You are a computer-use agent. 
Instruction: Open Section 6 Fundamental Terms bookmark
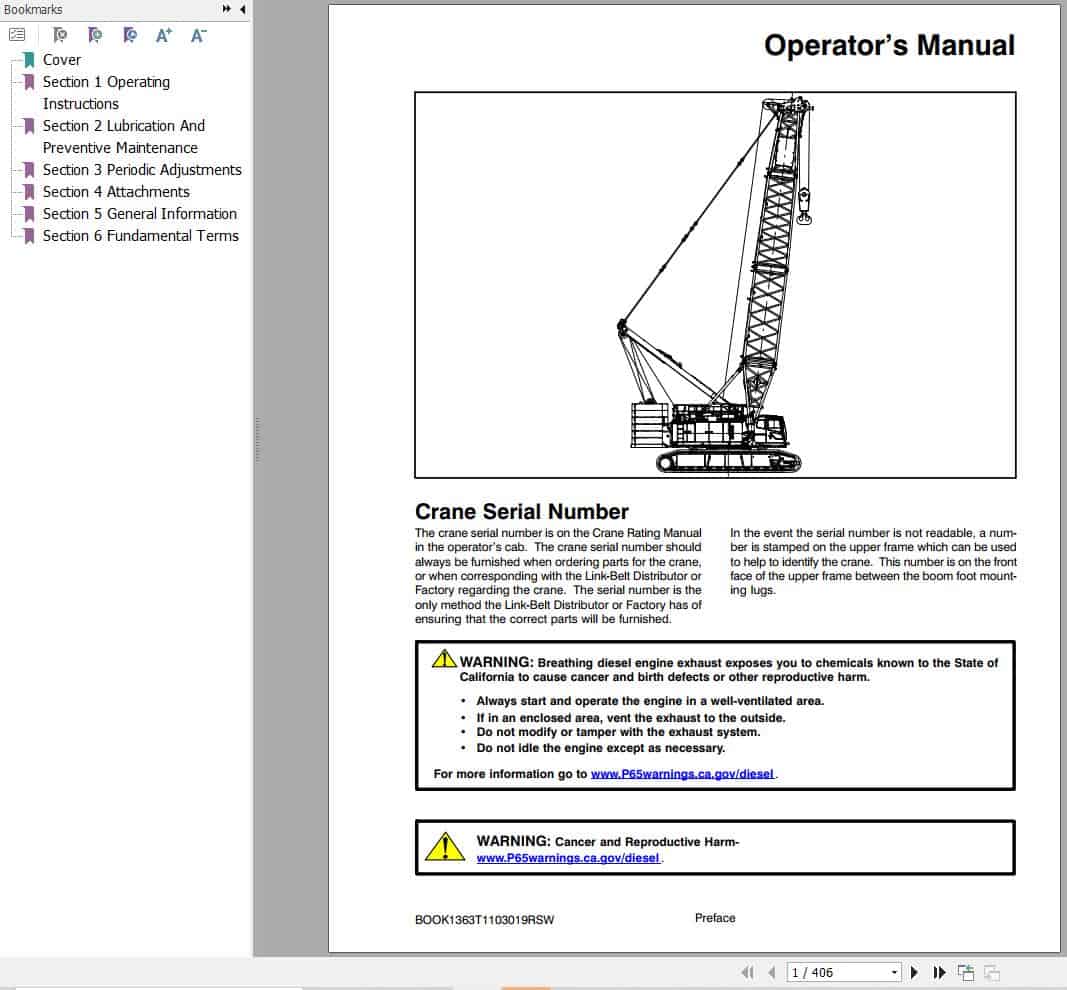[x=141, y=236]
